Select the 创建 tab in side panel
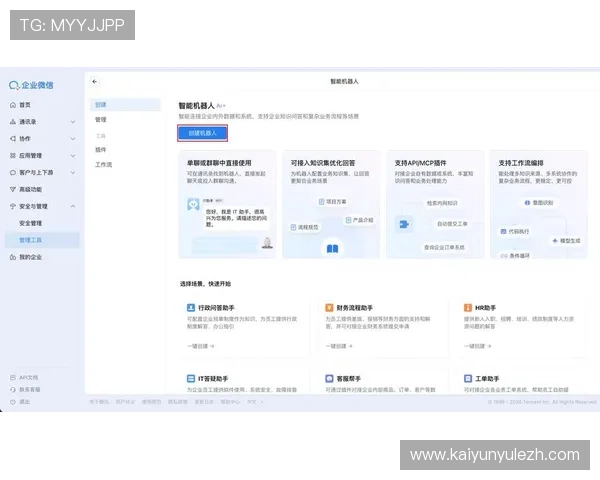 tap(125, 104)
